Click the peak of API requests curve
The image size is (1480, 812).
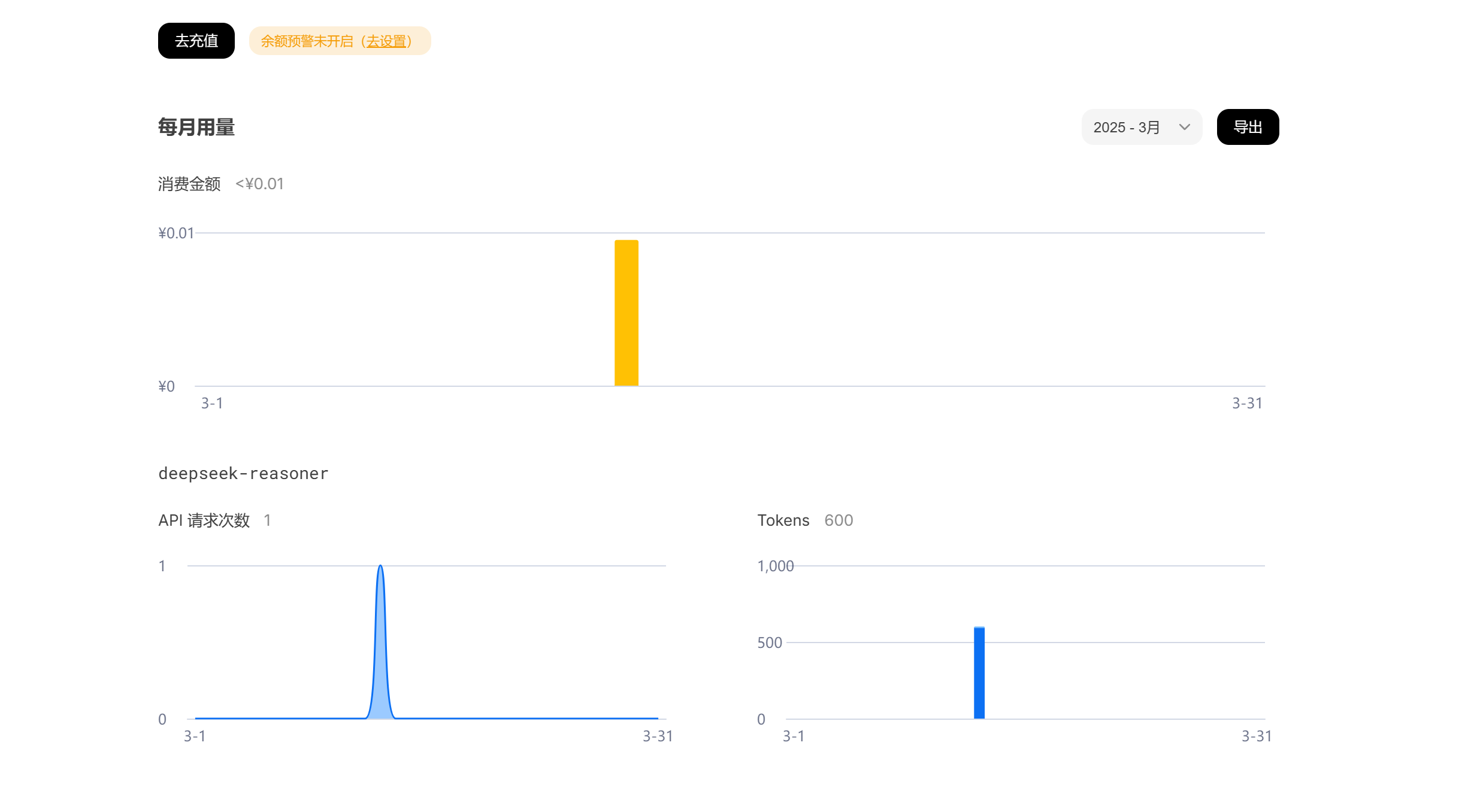pyautogui.click(x=380, y=566)
